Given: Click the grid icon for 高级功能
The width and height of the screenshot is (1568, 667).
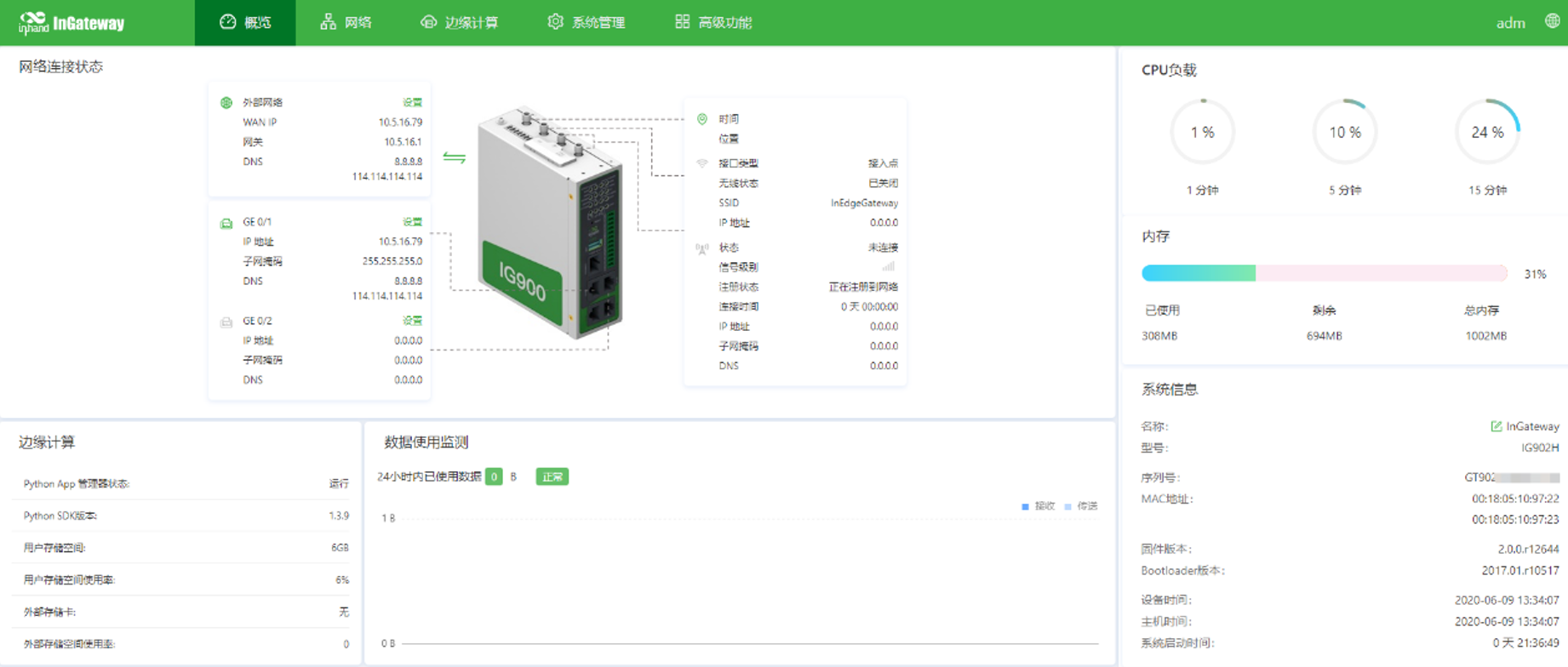Looking at the screenshot, I should (x=682, y=22).
